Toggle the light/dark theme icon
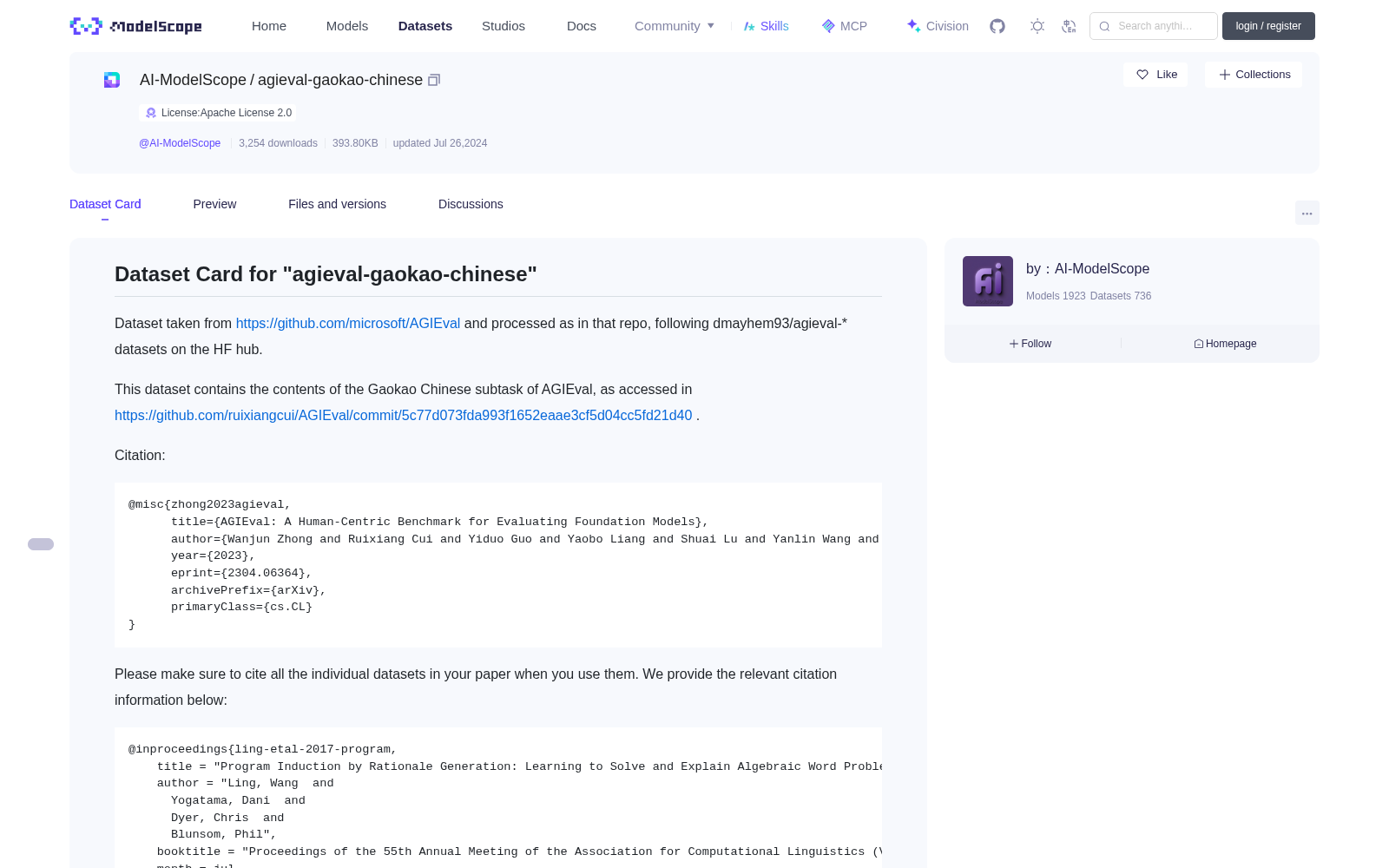This screenshot has height=868, width=1389. click(1037, 26)
